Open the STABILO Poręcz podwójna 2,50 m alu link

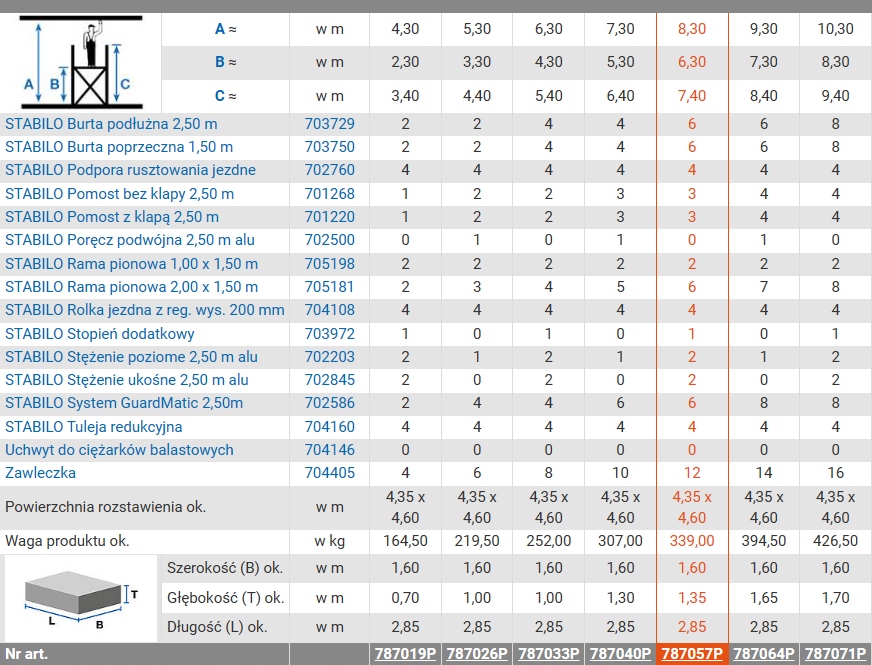click(130, 240)
